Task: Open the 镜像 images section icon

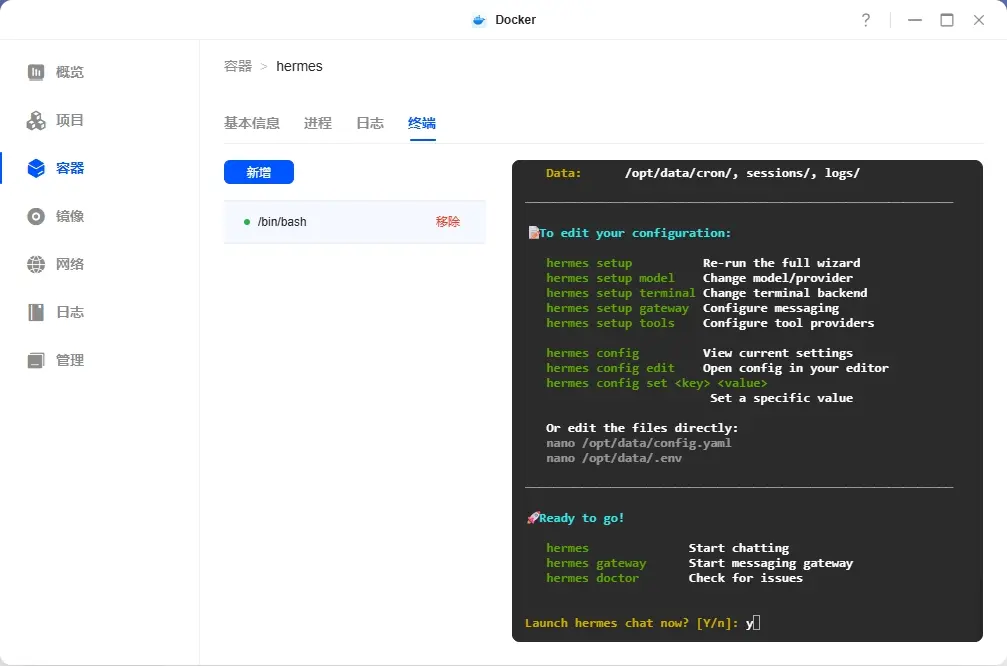Action: 34,215
